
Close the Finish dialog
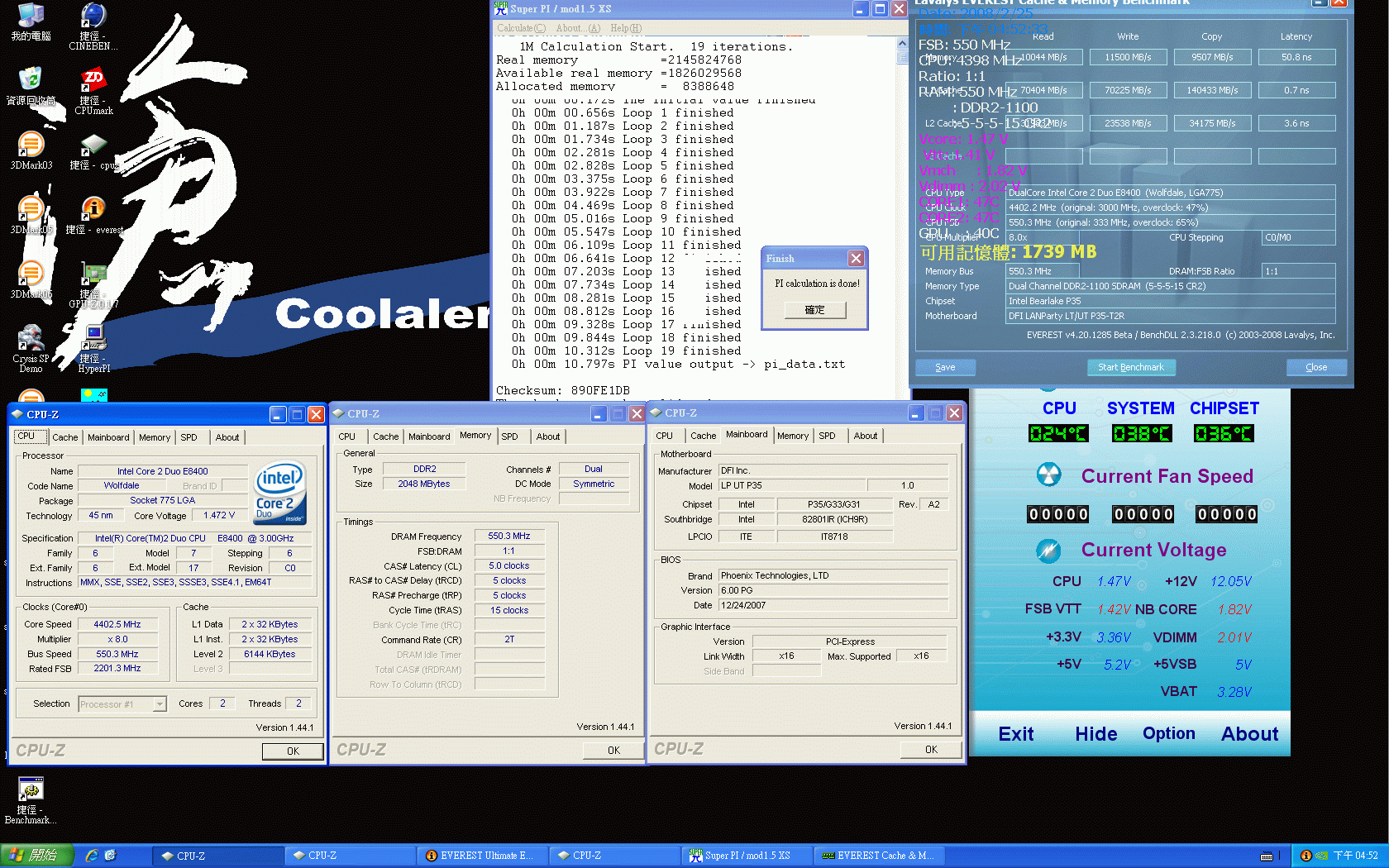(857, 258)
